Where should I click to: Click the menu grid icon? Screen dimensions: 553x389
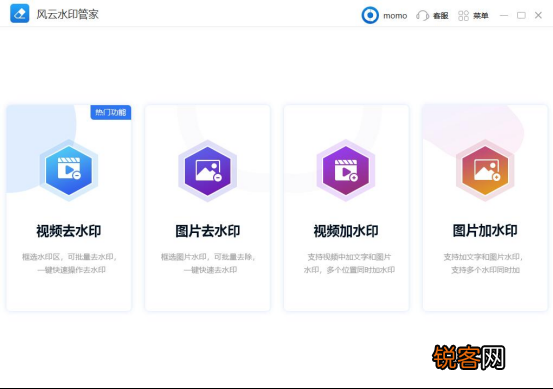(x=463, y=16)
